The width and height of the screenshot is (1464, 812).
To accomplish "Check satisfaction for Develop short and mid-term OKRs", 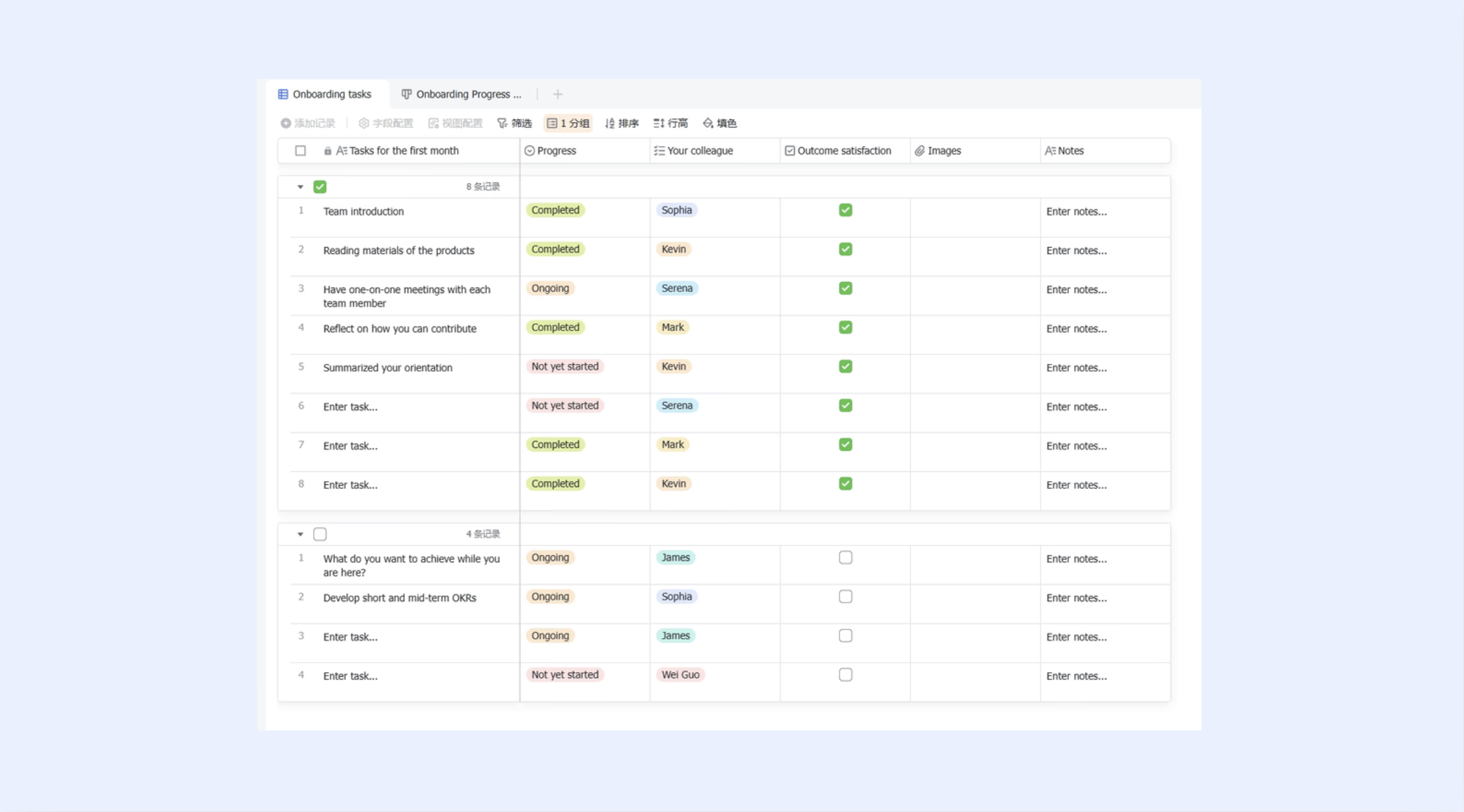I will click(x=845, y=597).
